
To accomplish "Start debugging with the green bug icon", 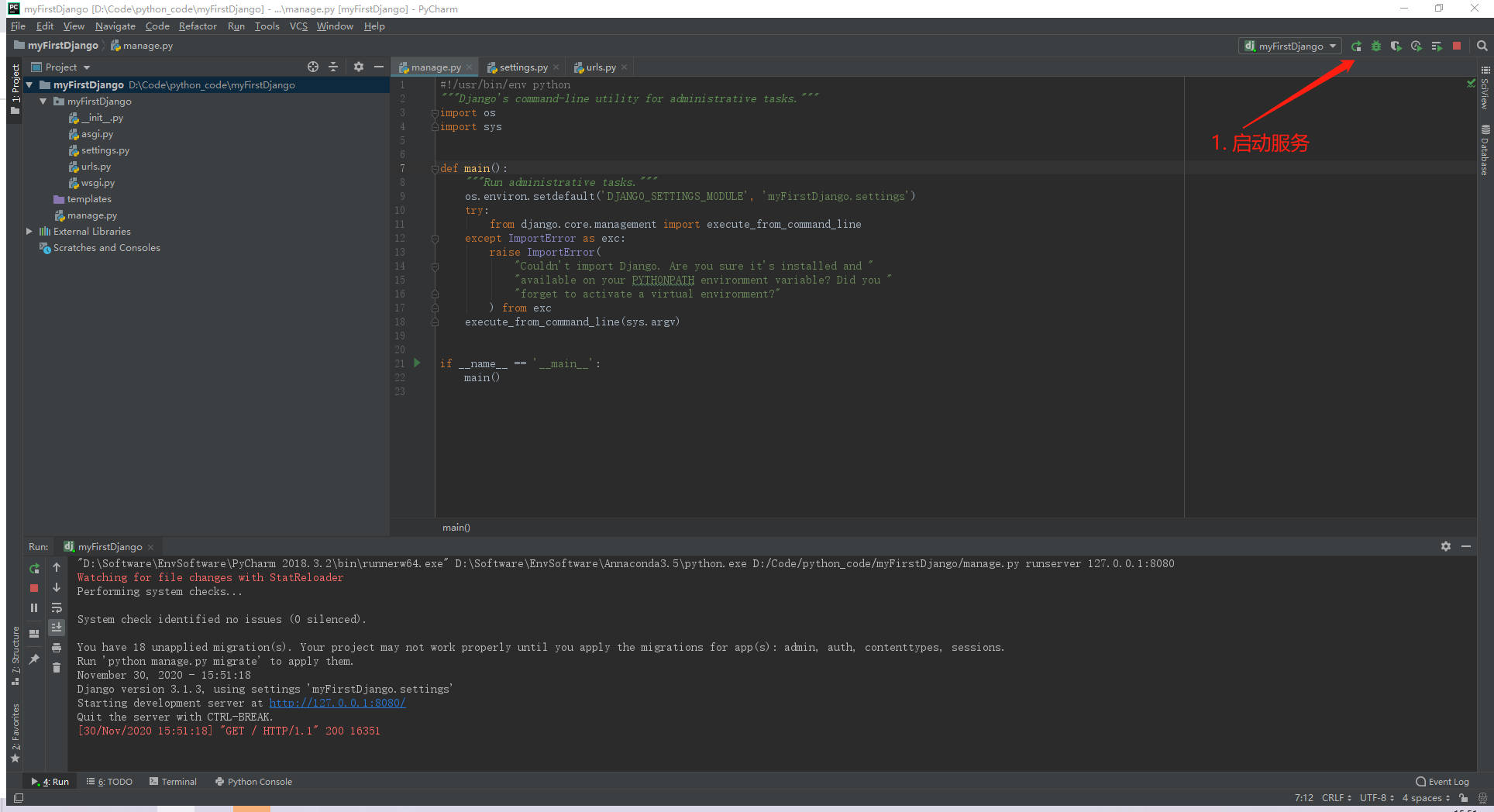I will click(x=1376, y=46).
